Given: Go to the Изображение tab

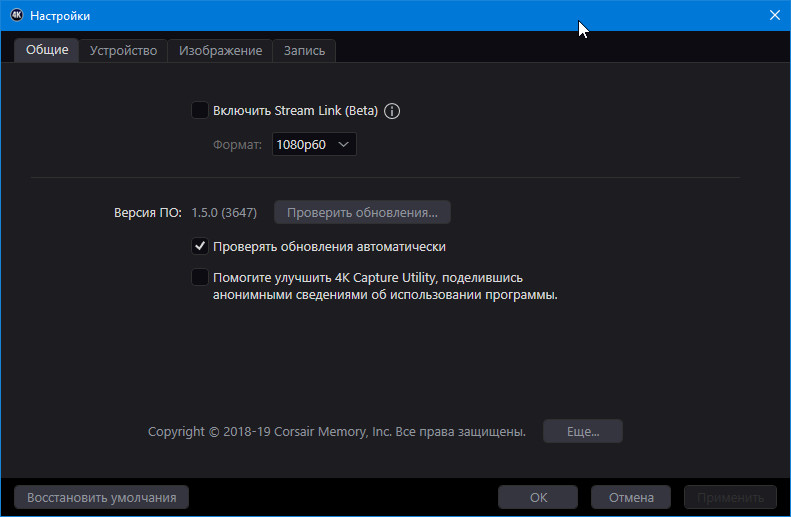Looking at the screenshot, I should tap(220, 50).
